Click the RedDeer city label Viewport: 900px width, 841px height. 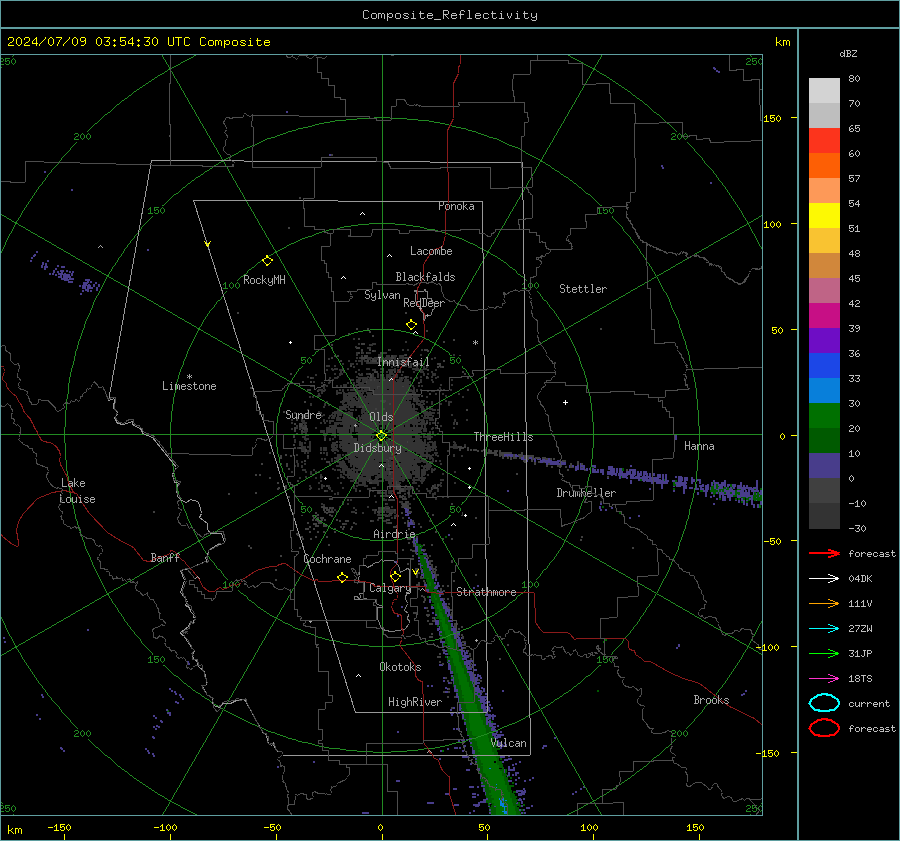click(x=424, y=303)
